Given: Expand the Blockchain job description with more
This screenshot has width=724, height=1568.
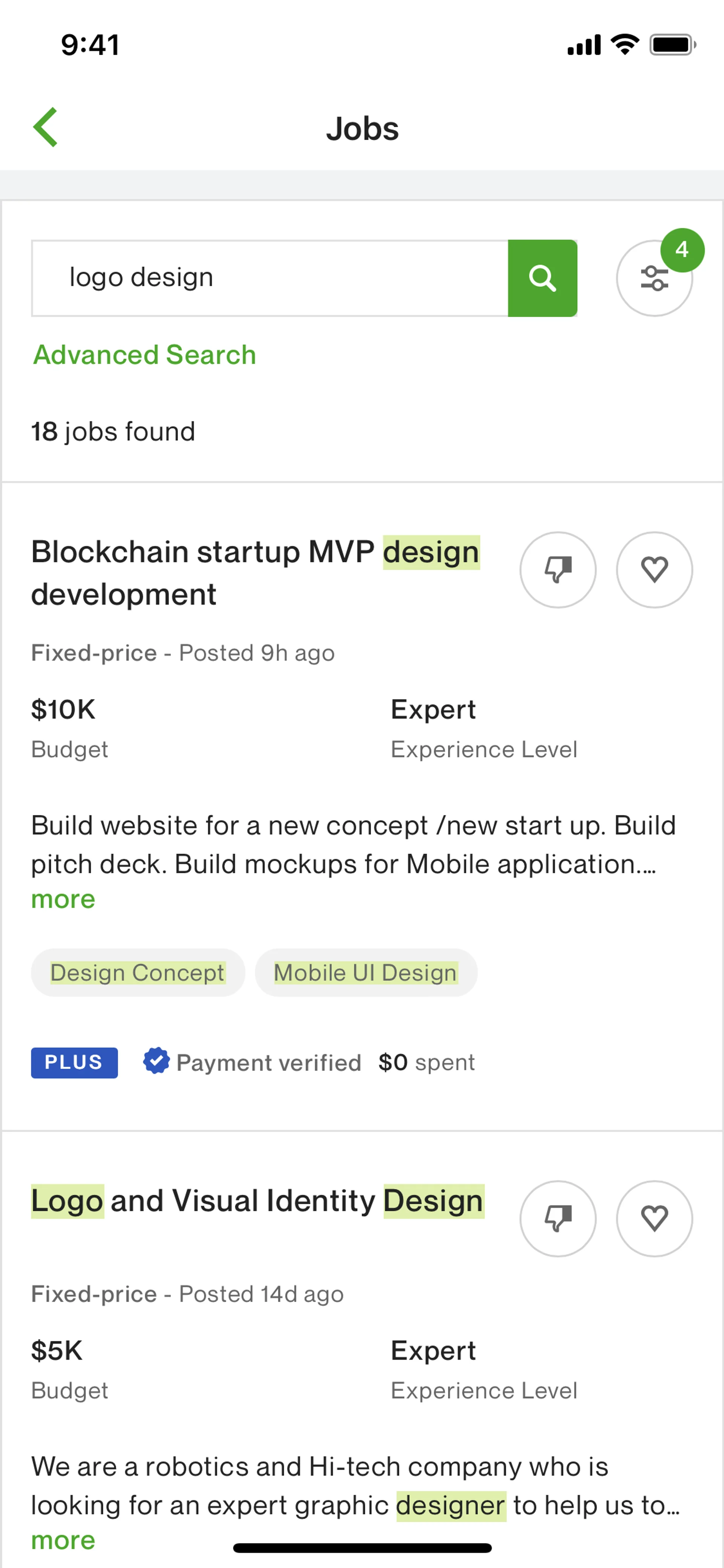Looking at the screenshot, I should tap(63, 900).
